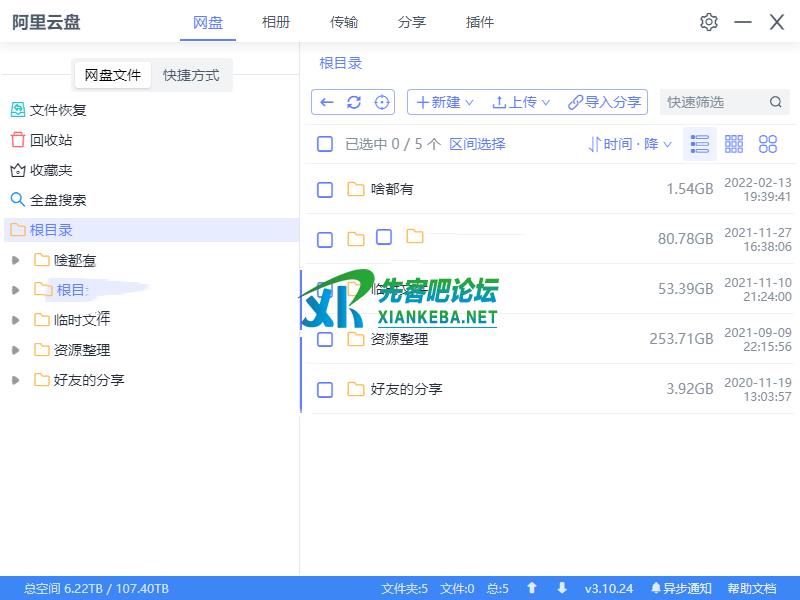Open the 快捷方式 sidebar tab
800x600 pixels.
pos(191,75)
